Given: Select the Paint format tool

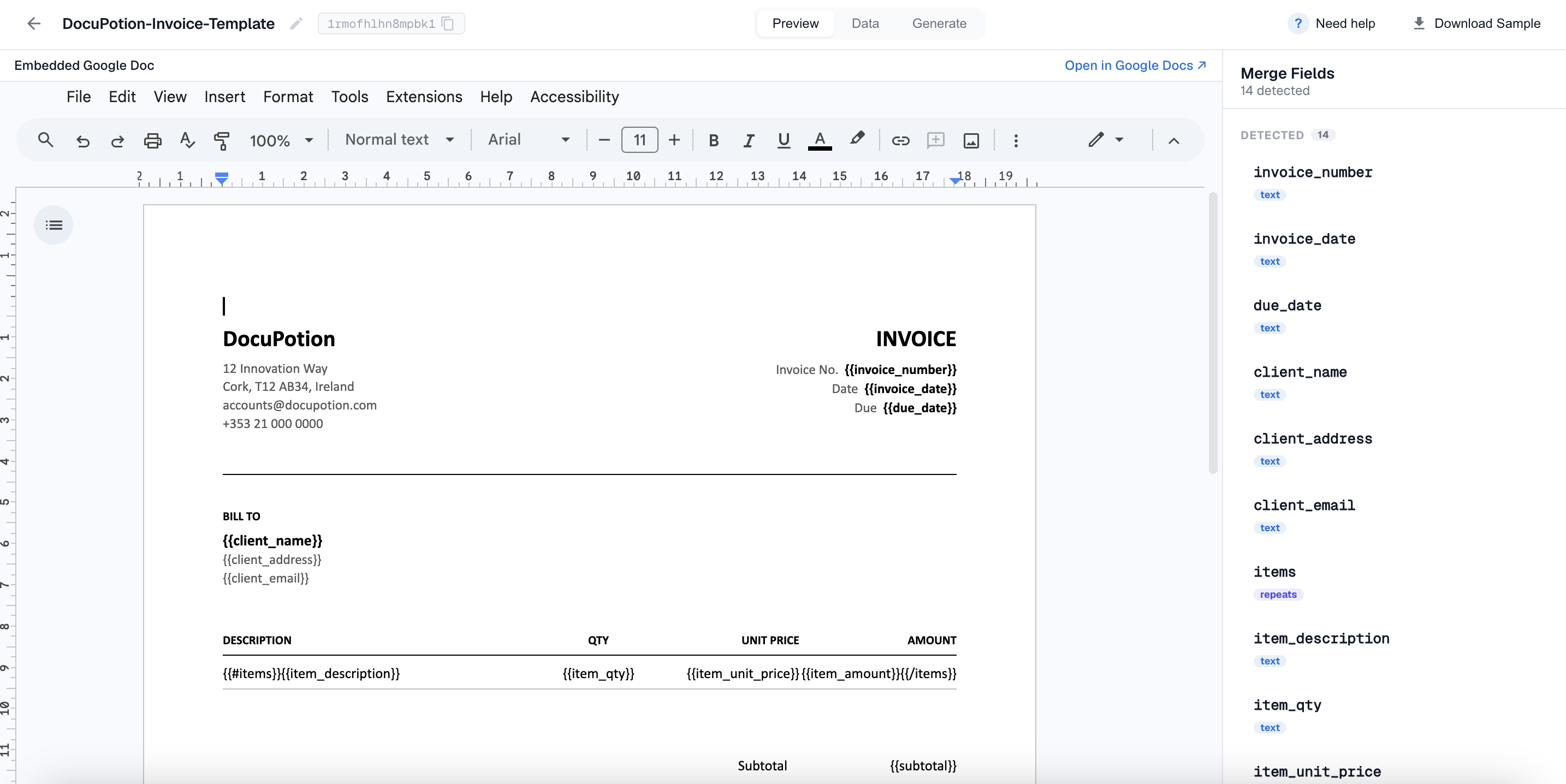Looking at the screenshot, I should click(x=222, y=140).
